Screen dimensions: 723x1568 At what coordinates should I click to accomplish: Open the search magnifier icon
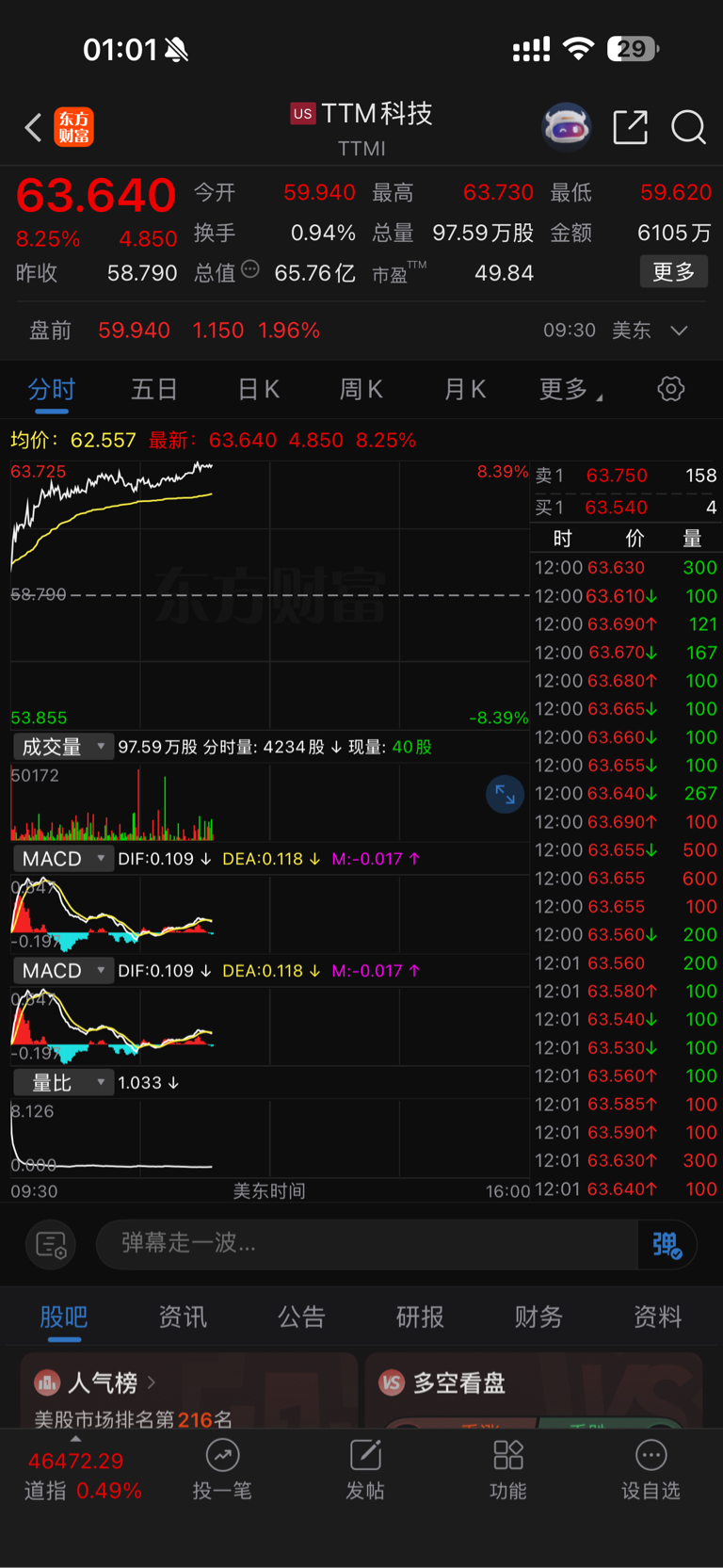688,127
